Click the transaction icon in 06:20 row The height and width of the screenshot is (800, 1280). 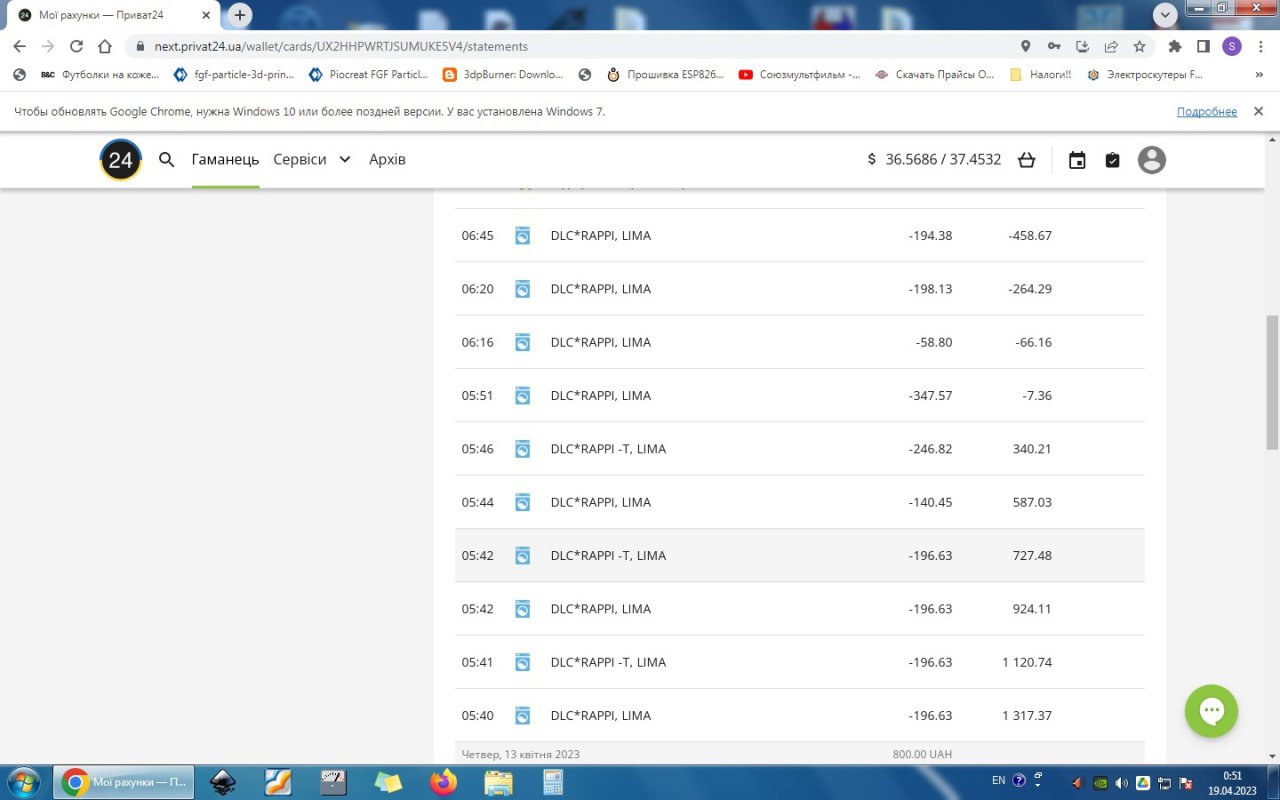[522, 289]
